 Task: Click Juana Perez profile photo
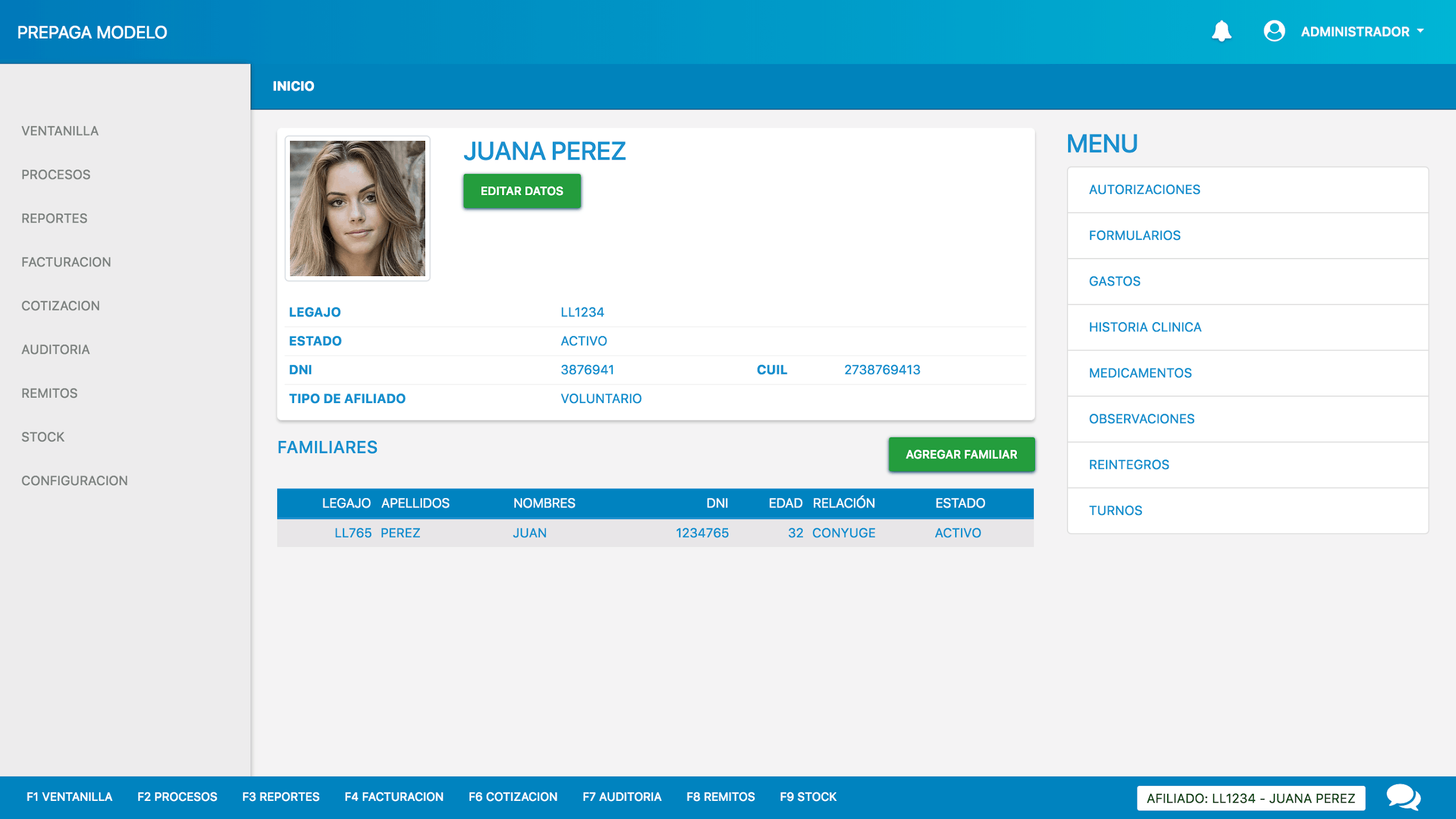point(357,209)
